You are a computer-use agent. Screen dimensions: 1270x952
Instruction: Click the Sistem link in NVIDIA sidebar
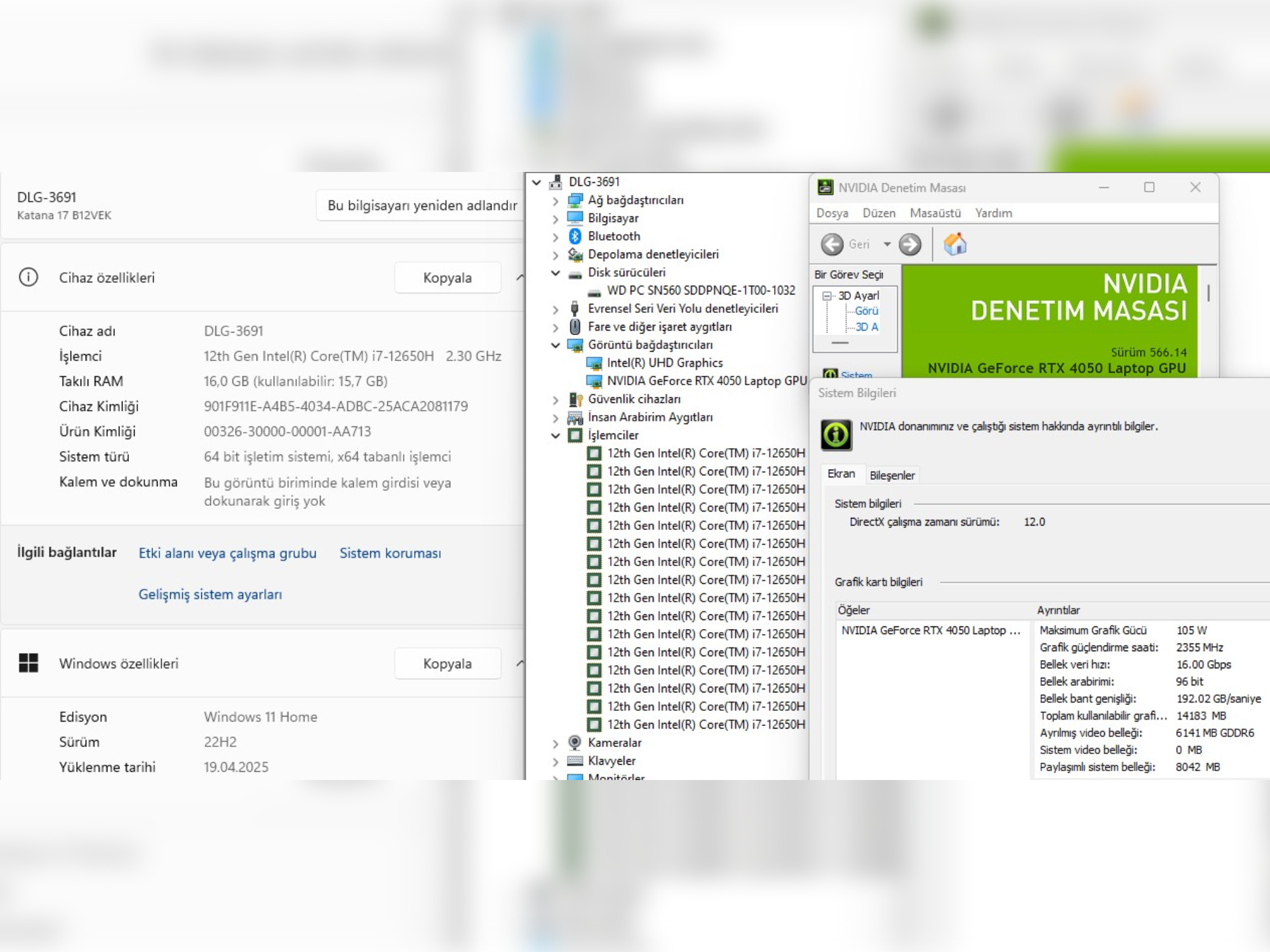coord(855,374)
